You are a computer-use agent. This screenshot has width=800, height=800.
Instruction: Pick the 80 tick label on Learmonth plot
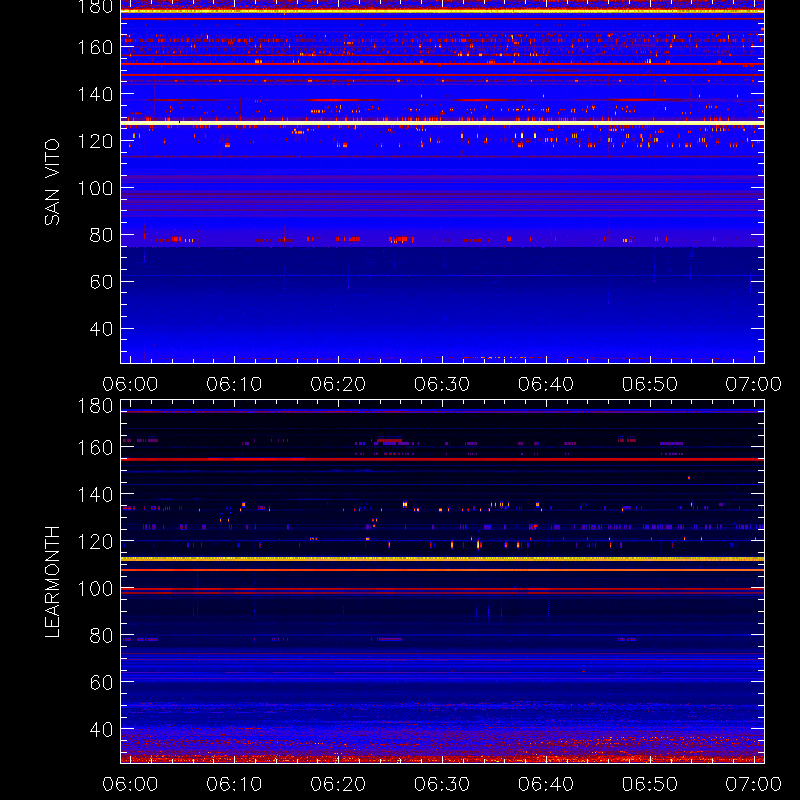[102, 636]
